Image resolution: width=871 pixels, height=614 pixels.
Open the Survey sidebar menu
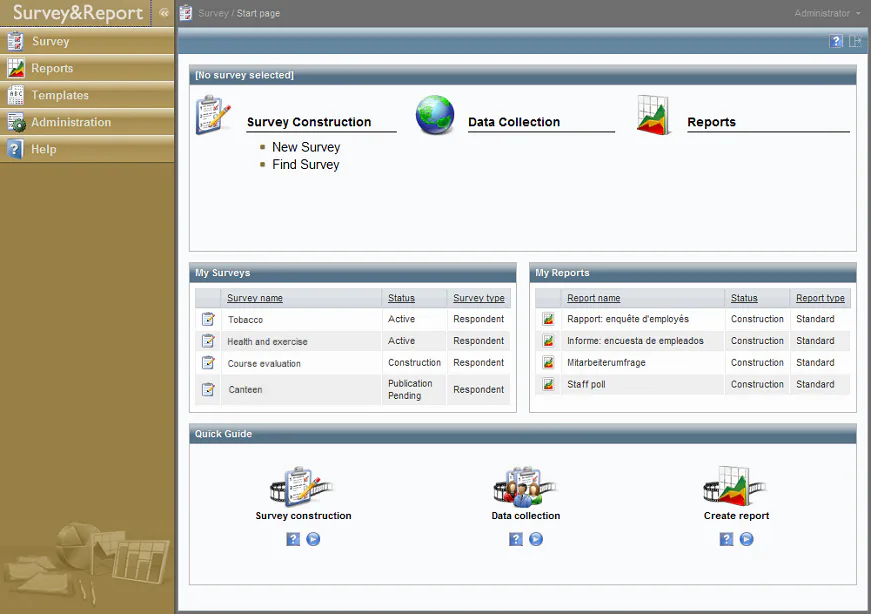click(87, 41)
